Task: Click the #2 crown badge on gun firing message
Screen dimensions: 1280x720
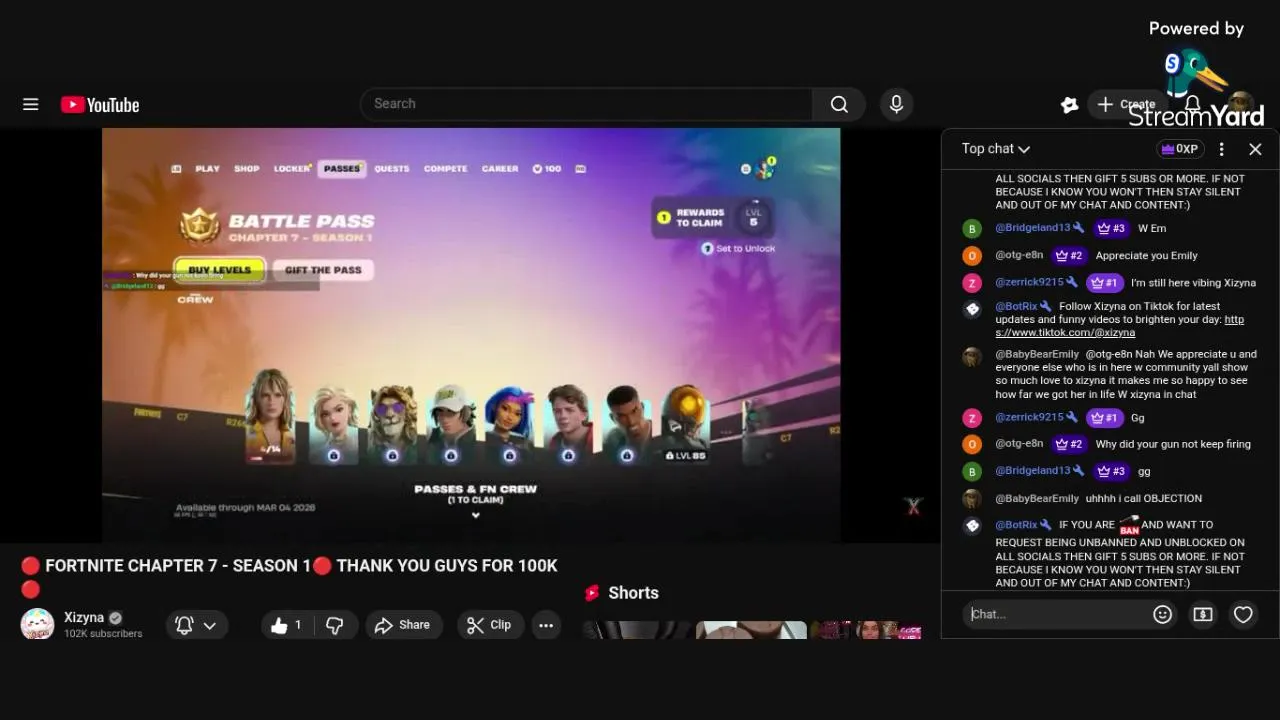Action: 1069,444
